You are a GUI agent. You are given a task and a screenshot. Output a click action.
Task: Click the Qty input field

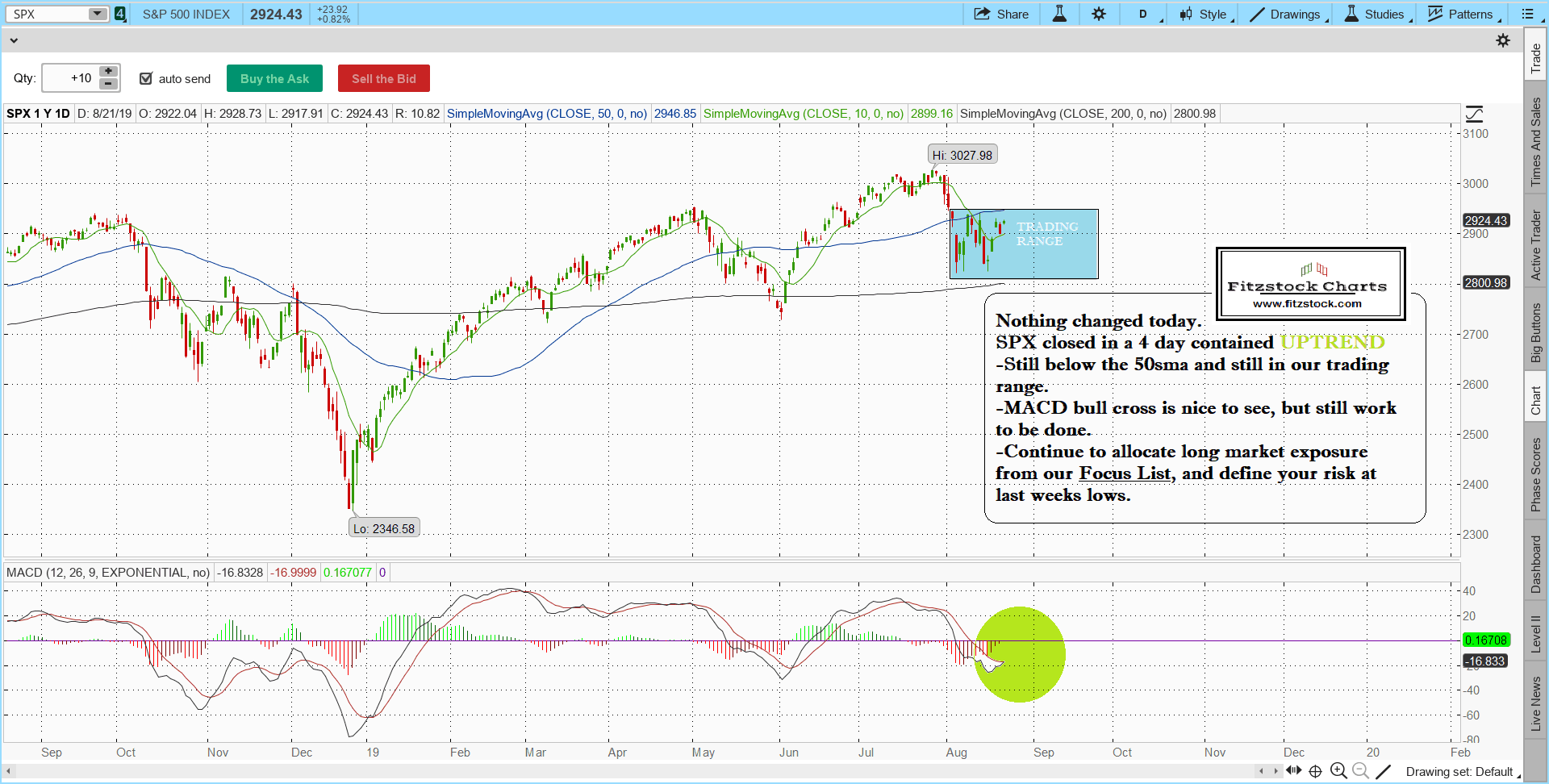pos(70,78)
